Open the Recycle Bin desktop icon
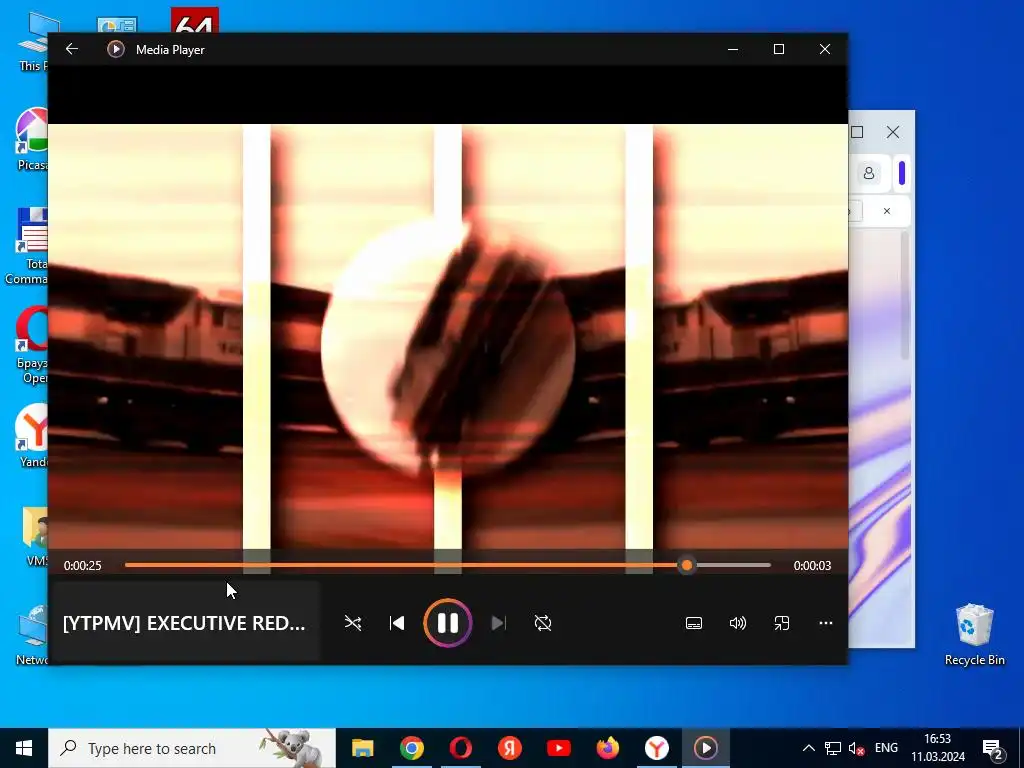Screen dimensions: 1024x768 click(974, 633)
